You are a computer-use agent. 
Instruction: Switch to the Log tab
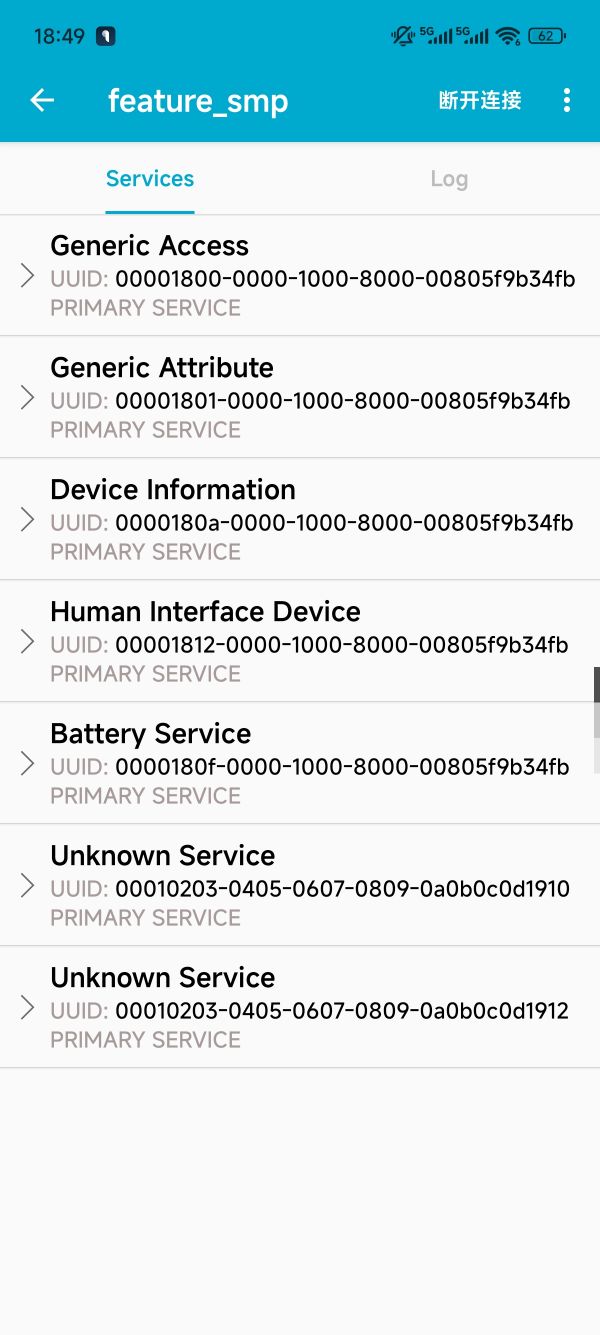pos(449,179)
